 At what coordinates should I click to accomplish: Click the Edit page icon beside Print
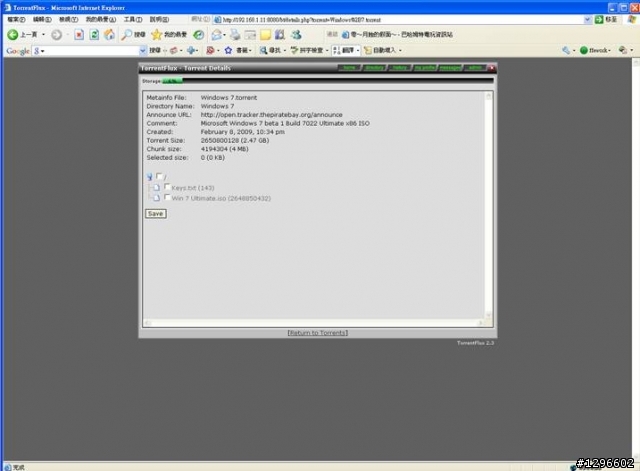(x=250, y=35)
